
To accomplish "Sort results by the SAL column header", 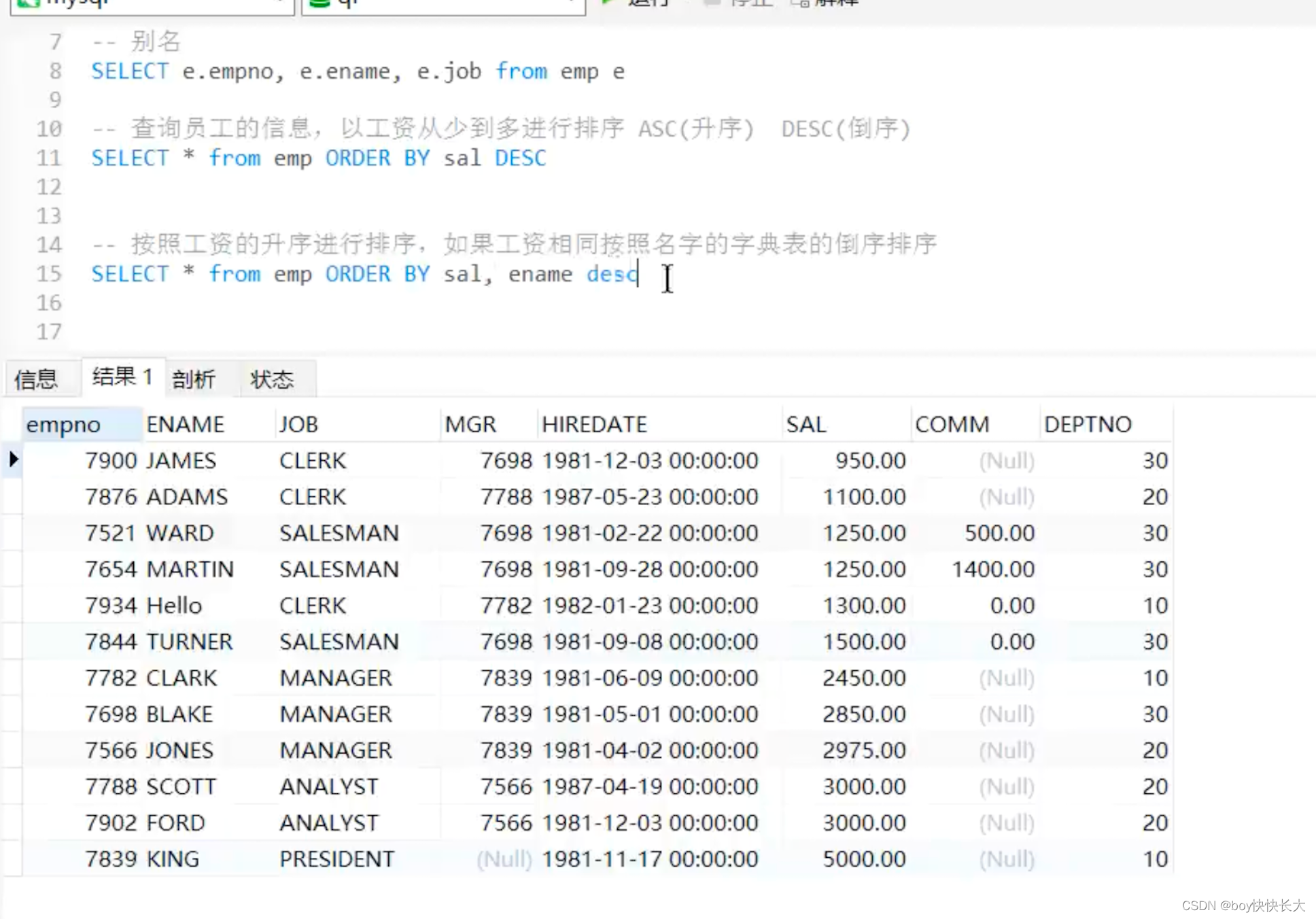I will (x=807, y=423).
